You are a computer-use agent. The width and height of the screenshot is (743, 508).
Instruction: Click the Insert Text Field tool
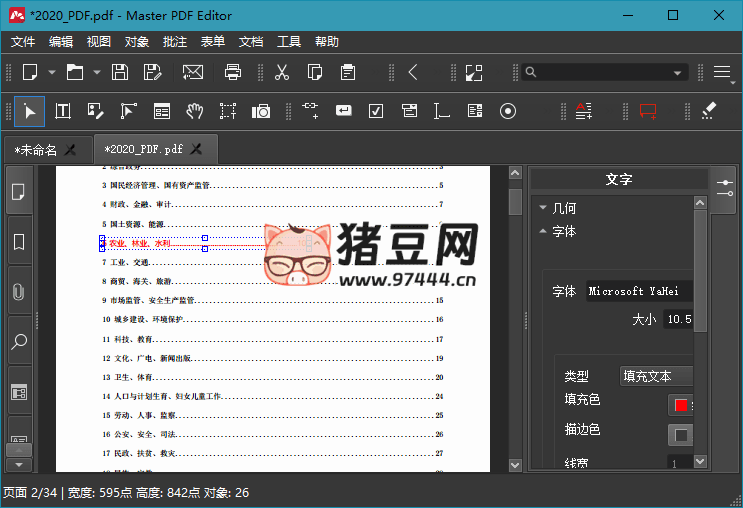(442, 111)
